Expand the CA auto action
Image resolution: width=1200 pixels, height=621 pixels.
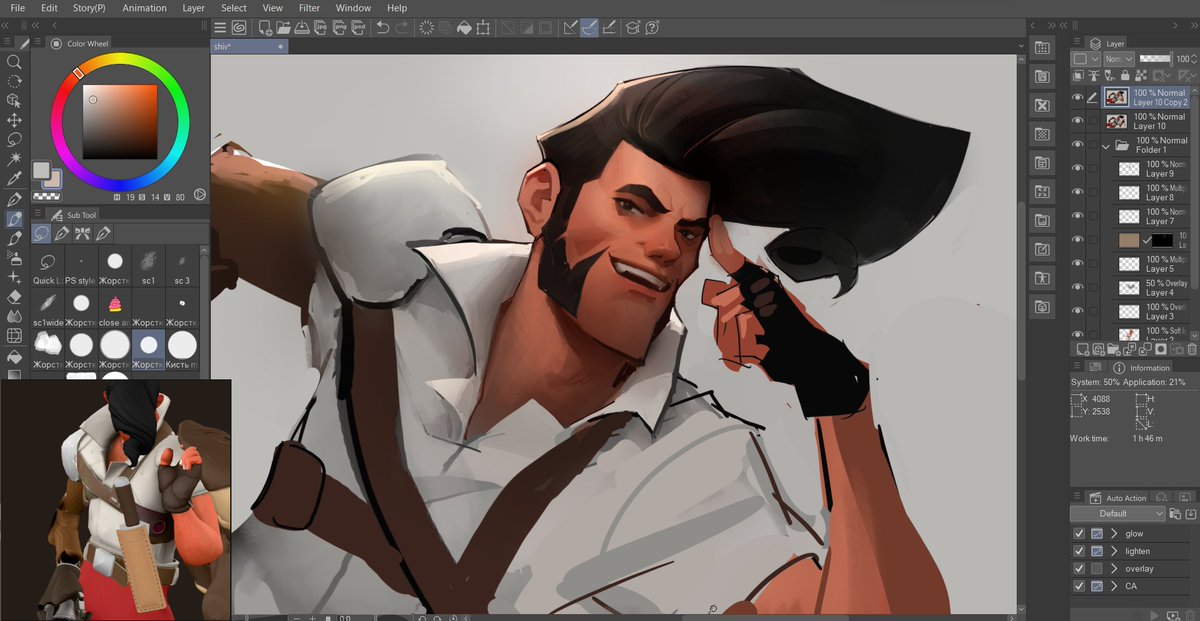click(1114, 586)
